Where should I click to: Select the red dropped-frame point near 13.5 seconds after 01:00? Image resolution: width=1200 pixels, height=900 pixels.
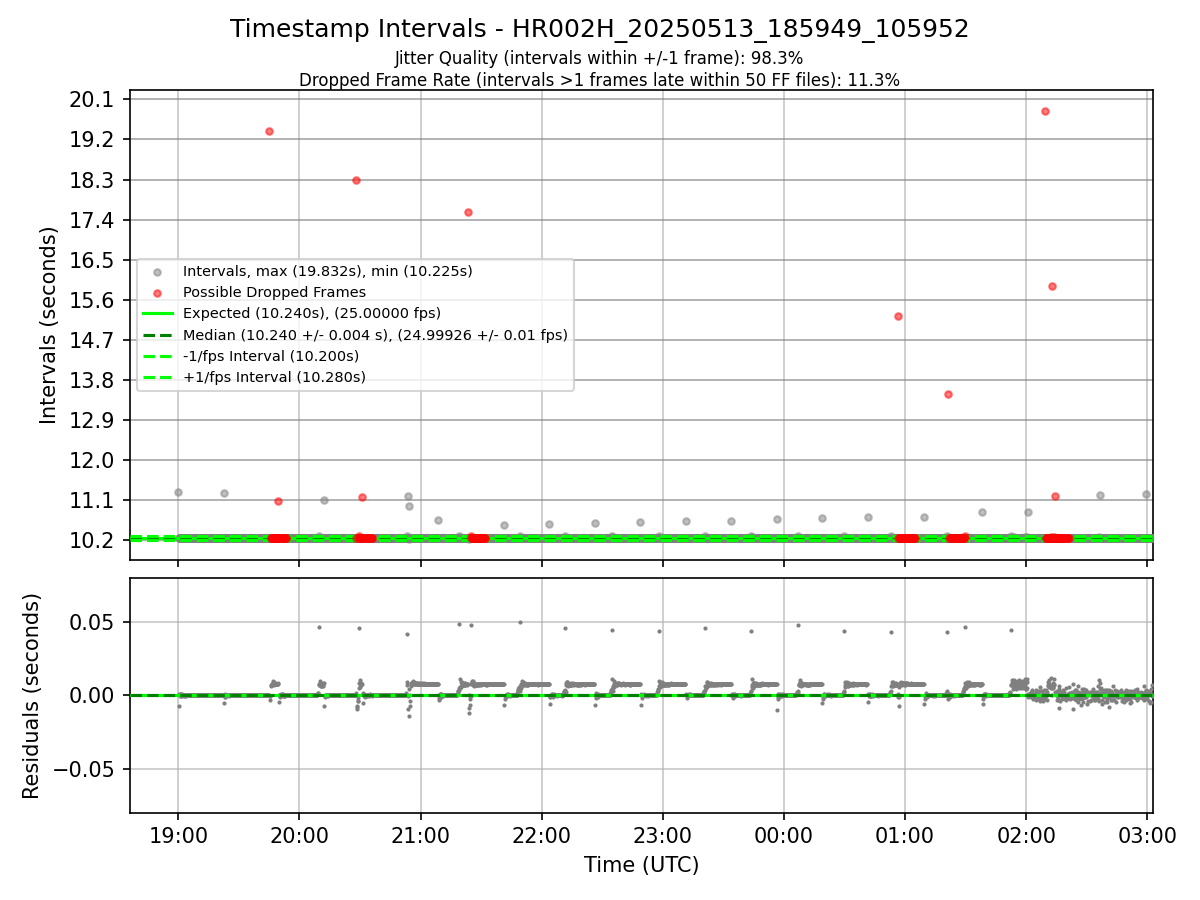pos(948,394)
